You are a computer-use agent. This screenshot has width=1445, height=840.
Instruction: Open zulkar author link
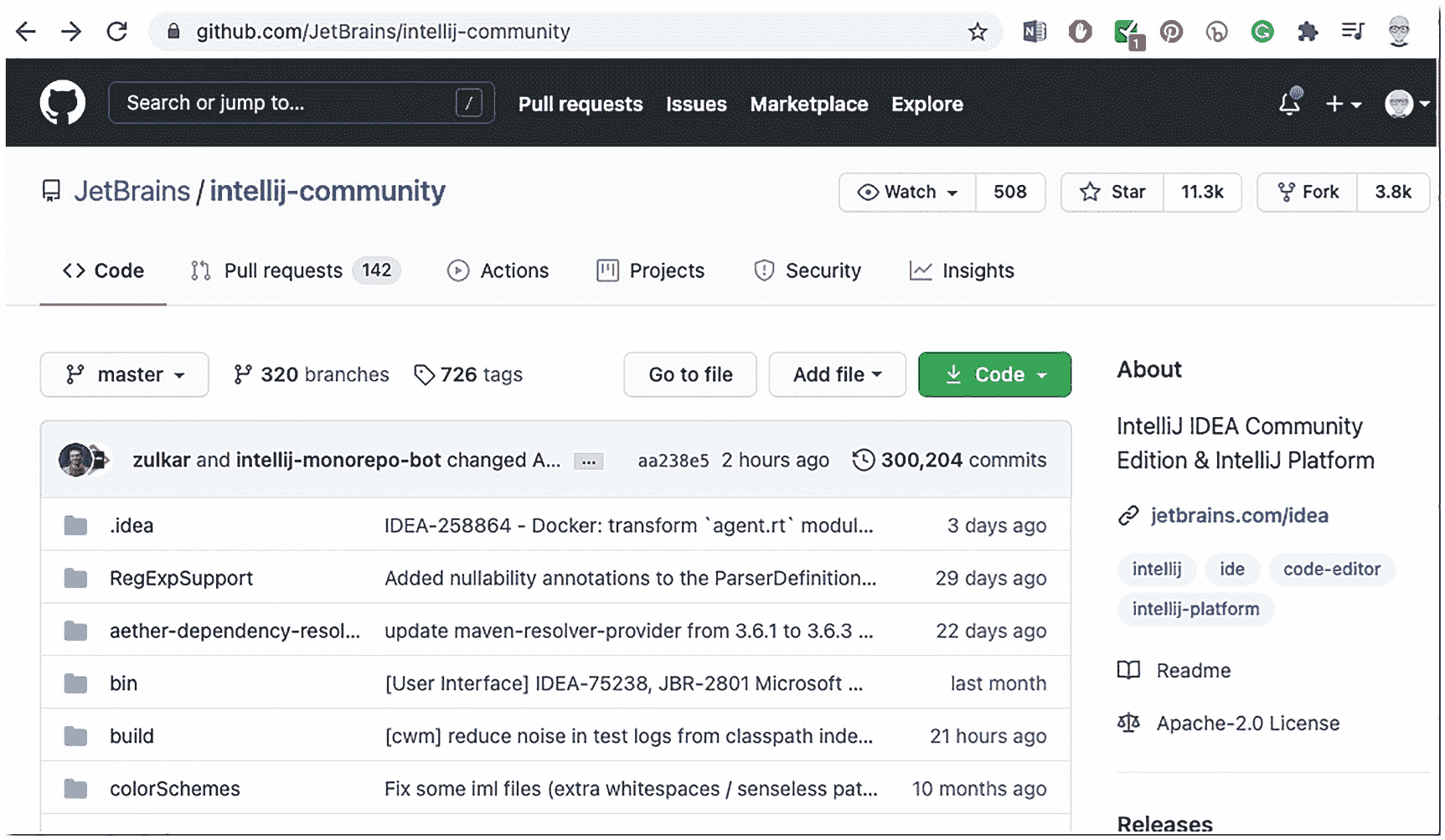(162, 460)
